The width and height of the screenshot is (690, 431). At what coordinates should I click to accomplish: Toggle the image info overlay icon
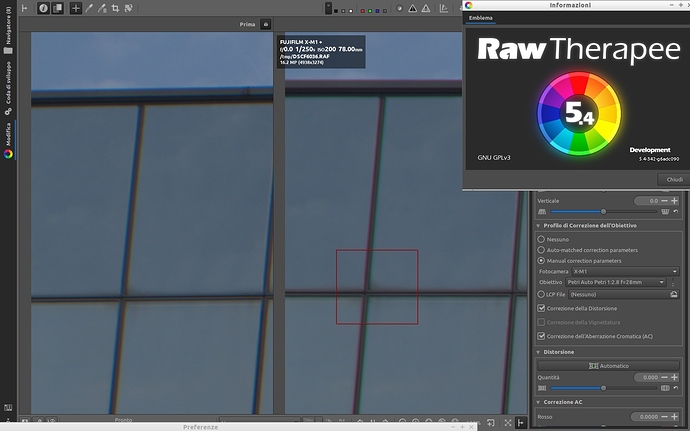[x=42, y=8]
